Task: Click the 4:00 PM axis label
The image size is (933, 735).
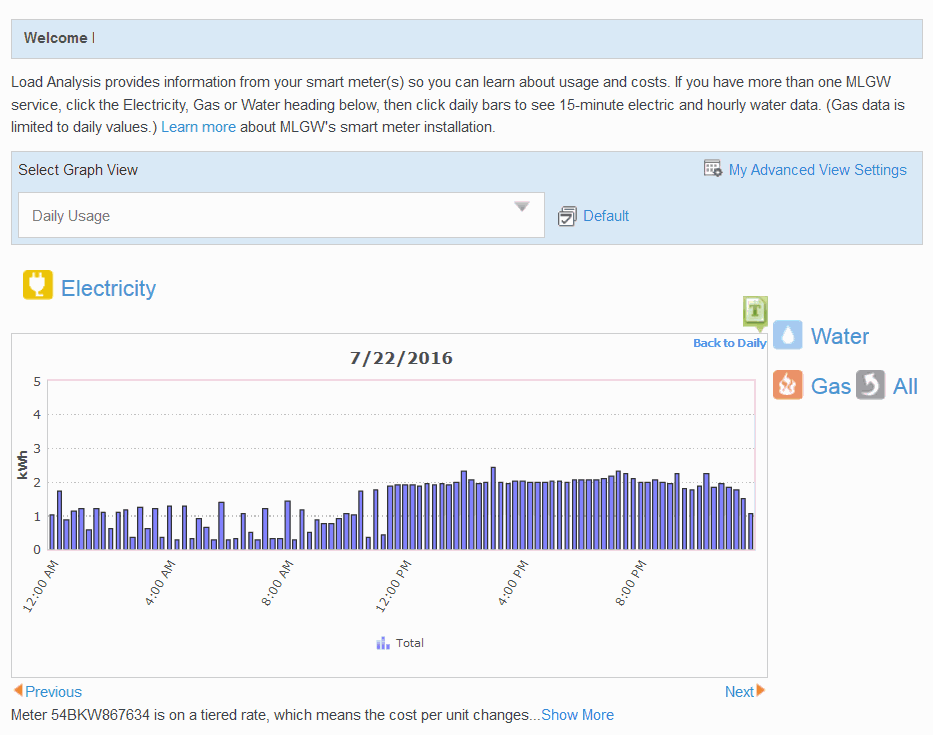Action: [x=512, y=583]
